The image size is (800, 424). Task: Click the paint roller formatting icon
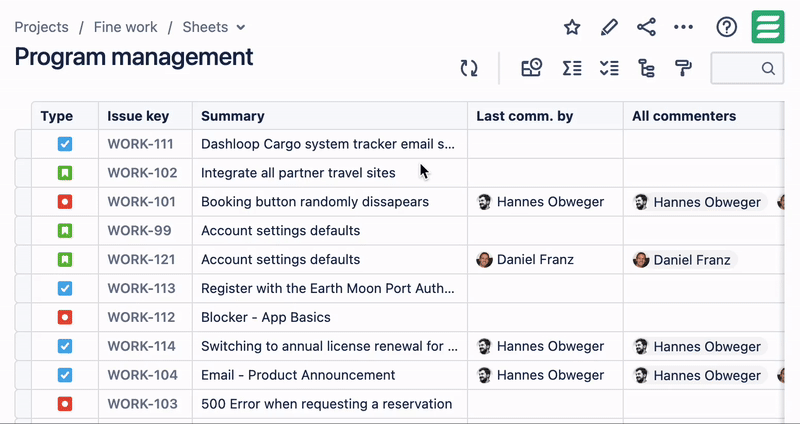pyautogui.click(x=683, y=68)
